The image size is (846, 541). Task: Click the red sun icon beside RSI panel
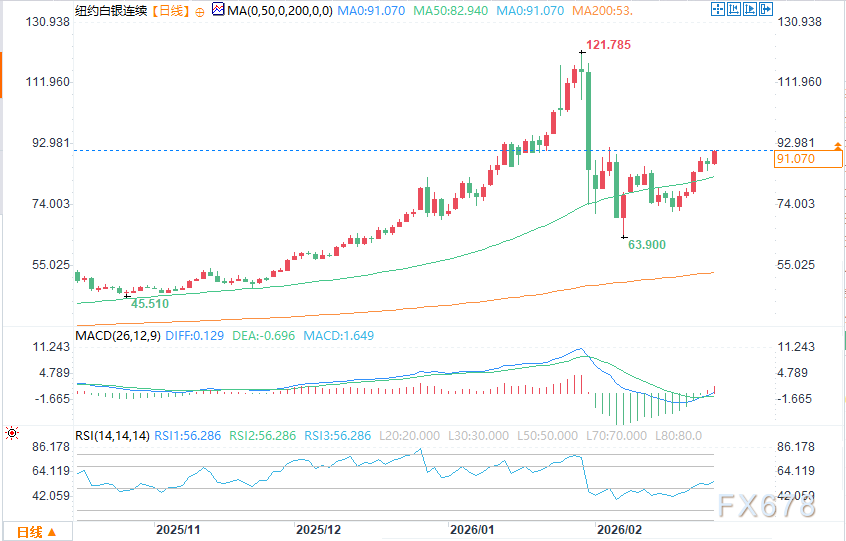click(11, 434)
